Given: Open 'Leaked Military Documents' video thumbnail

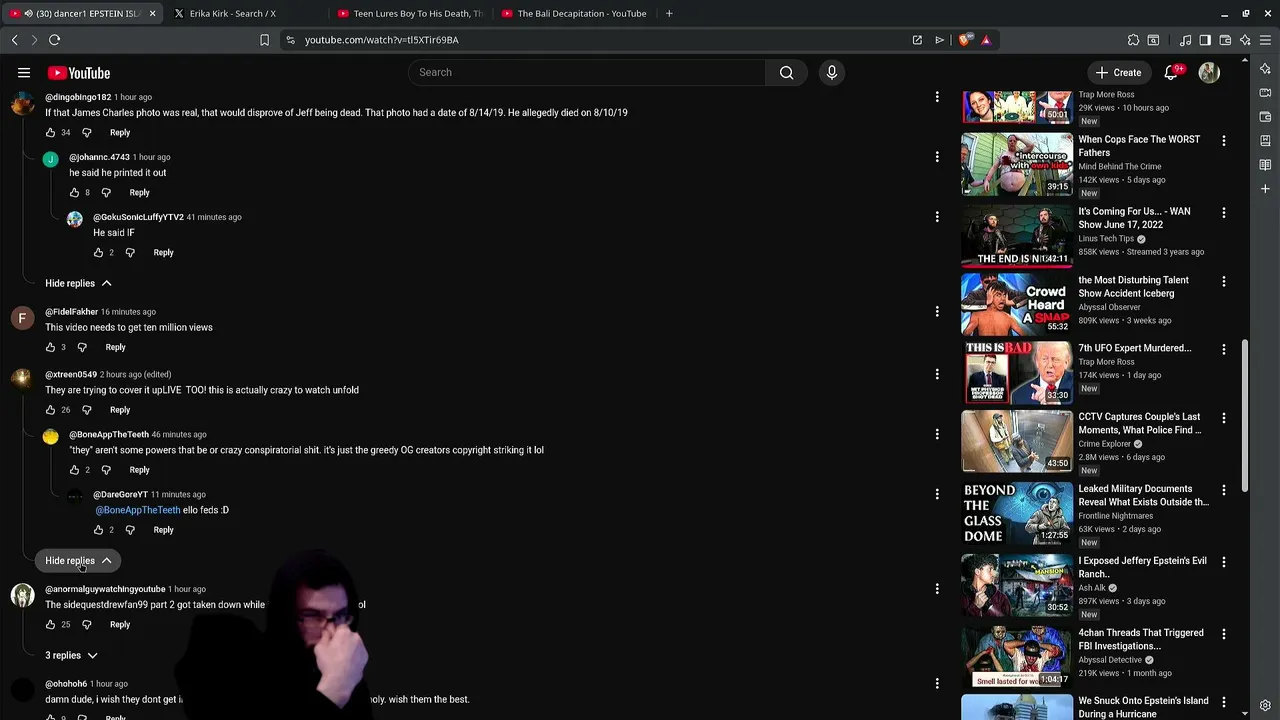Looking at the screenshot, I should pos(1017,512).
